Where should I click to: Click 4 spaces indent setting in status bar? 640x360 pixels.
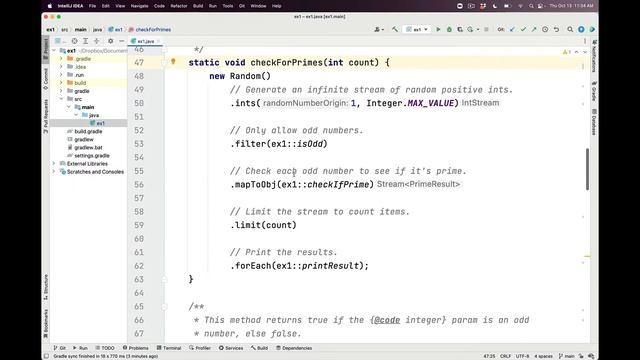click(543, 356)
